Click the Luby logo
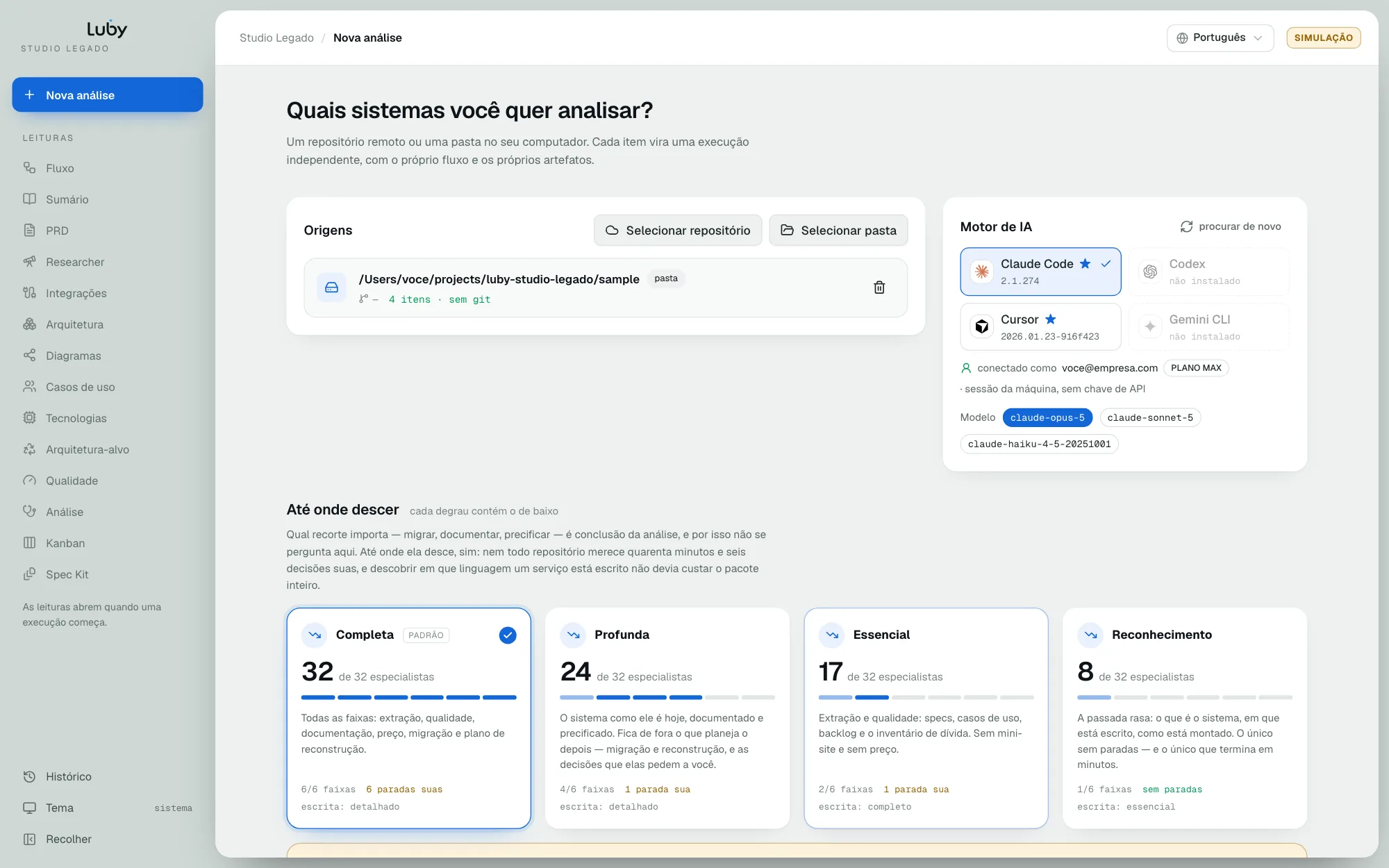The width and height of the screenshot is (1389, 868). tap(107, 29)
